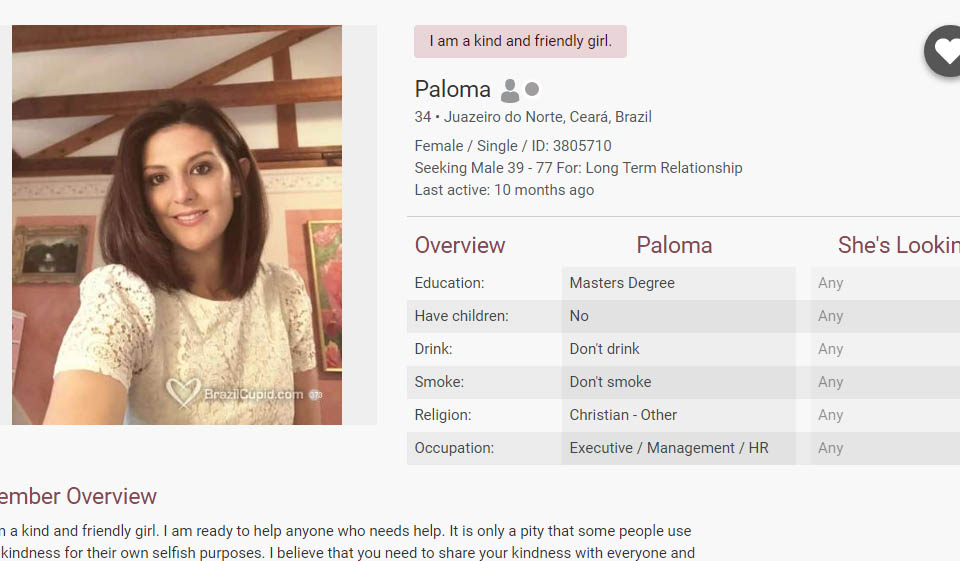Click the Paloma profile name heading

click(453, 89)
